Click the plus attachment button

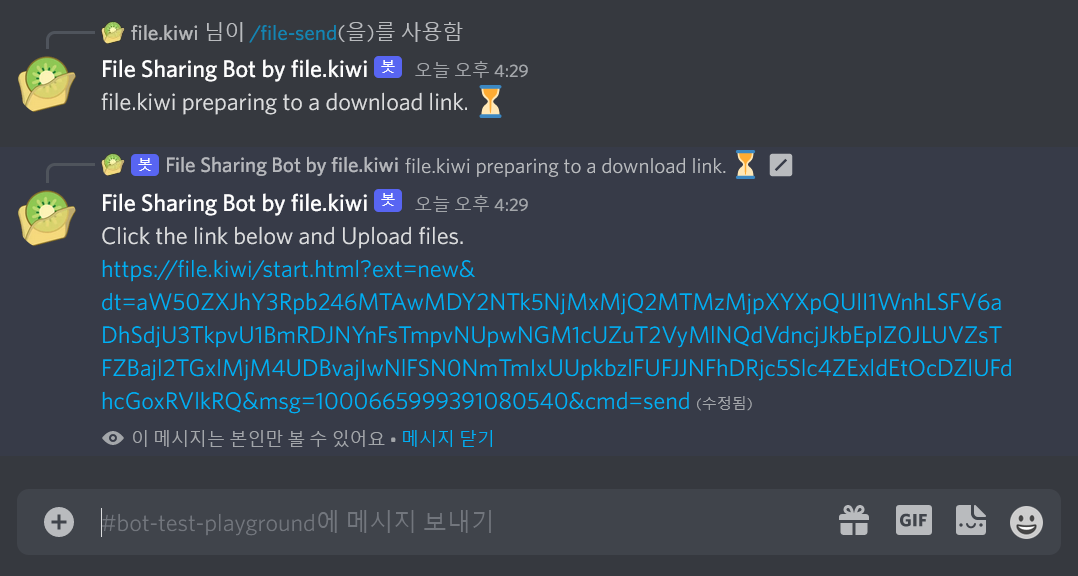[x=59, y=522]
